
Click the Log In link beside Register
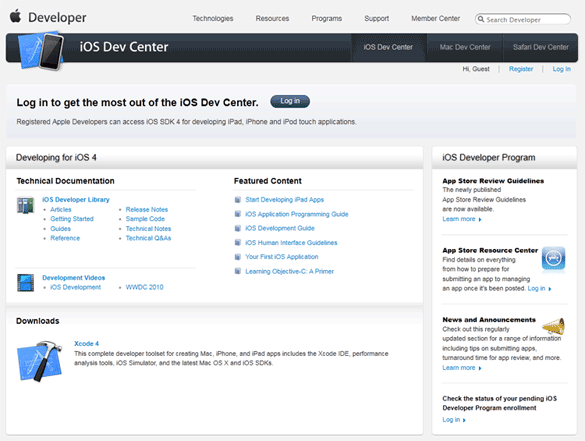coord(561,69)
